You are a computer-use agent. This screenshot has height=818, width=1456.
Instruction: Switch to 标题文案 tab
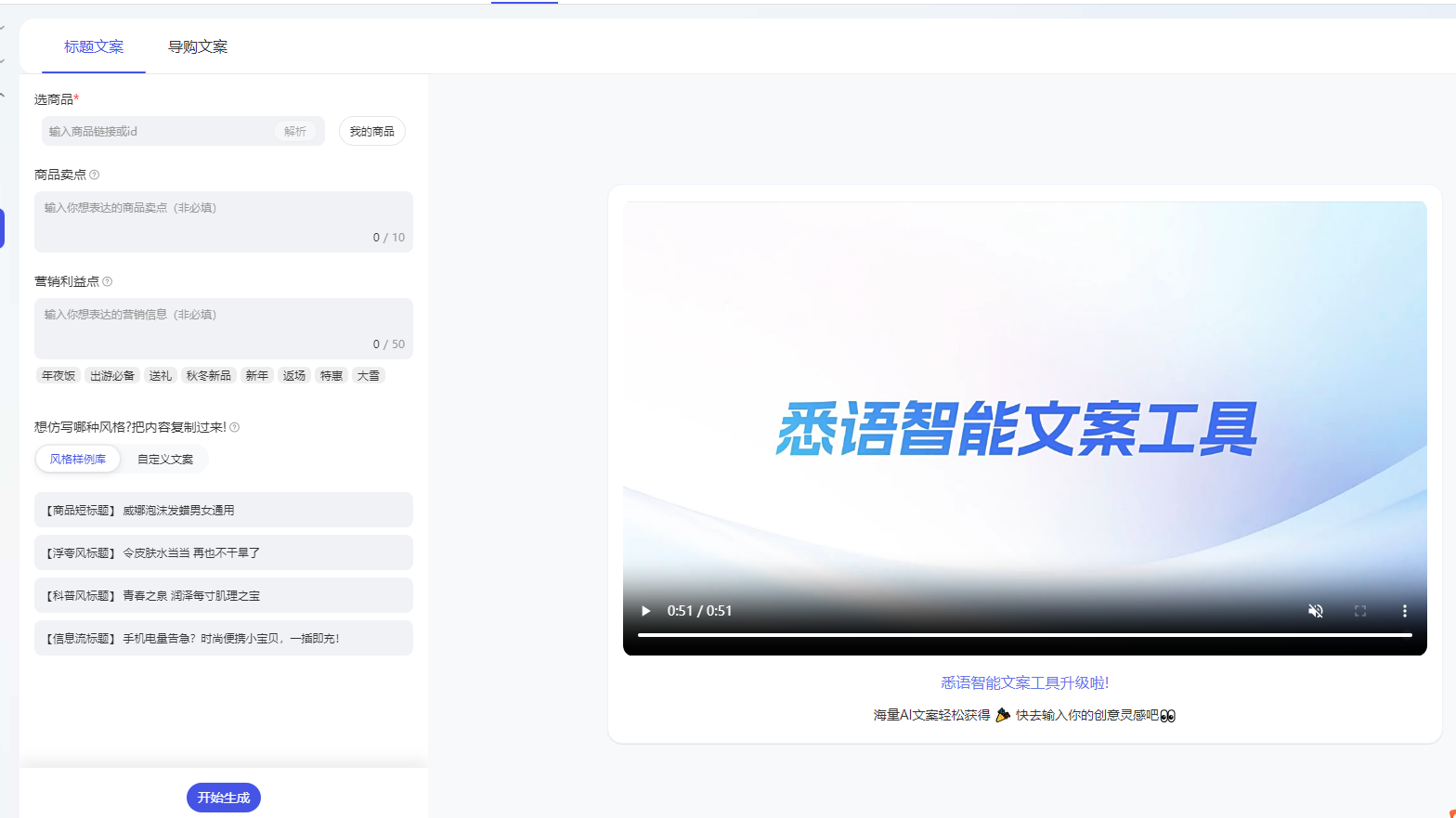click(94, 46)
